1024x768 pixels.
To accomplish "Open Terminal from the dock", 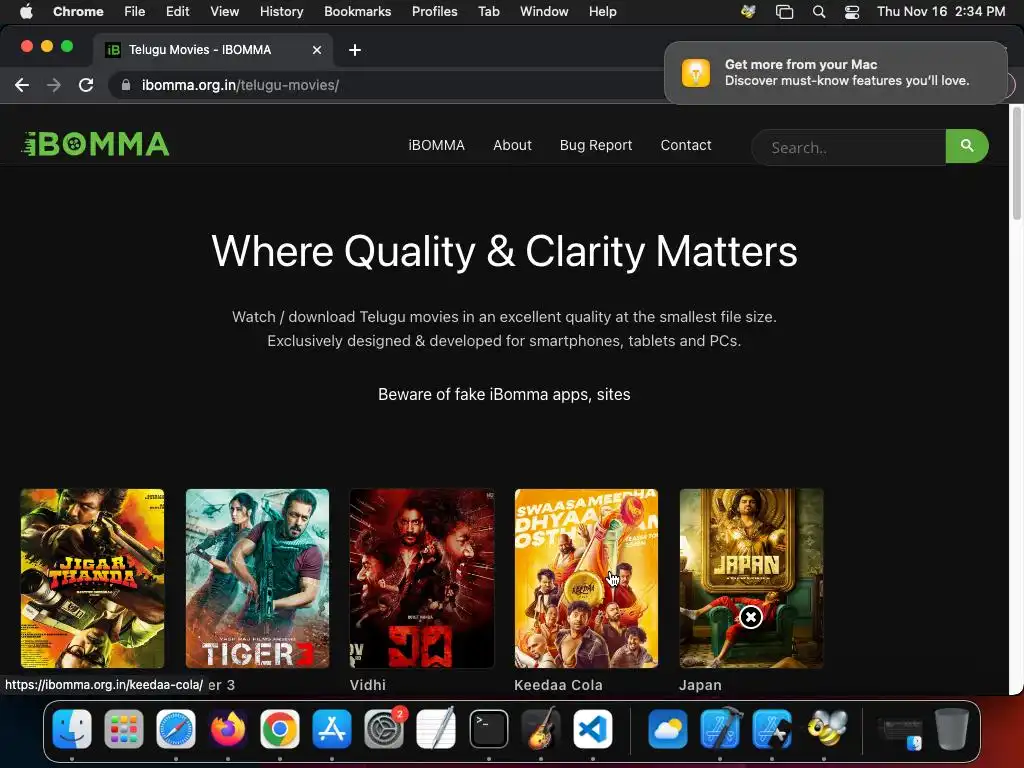I will pyautogui.click(x=488, y=729).
